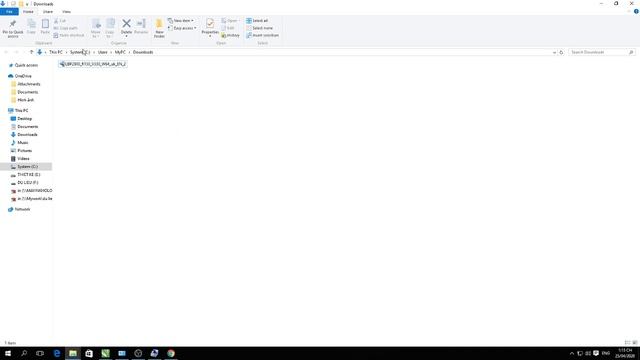Click MyPC in address path
Screen dimensions: 640x360
[x=120, y=52]
